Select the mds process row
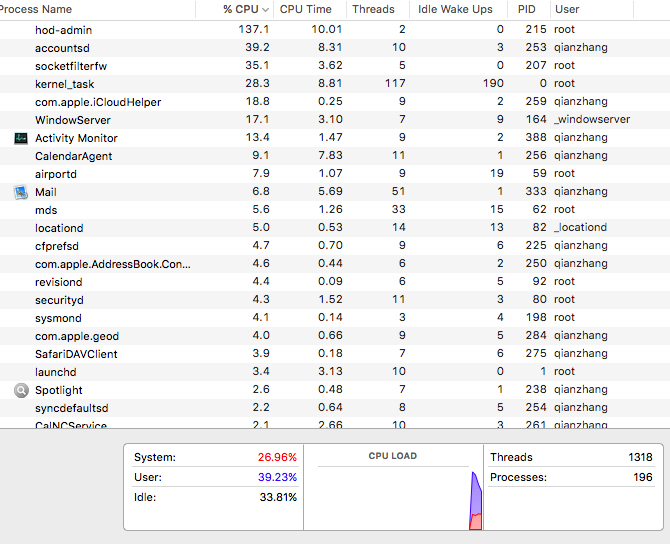 coord(335,210)
